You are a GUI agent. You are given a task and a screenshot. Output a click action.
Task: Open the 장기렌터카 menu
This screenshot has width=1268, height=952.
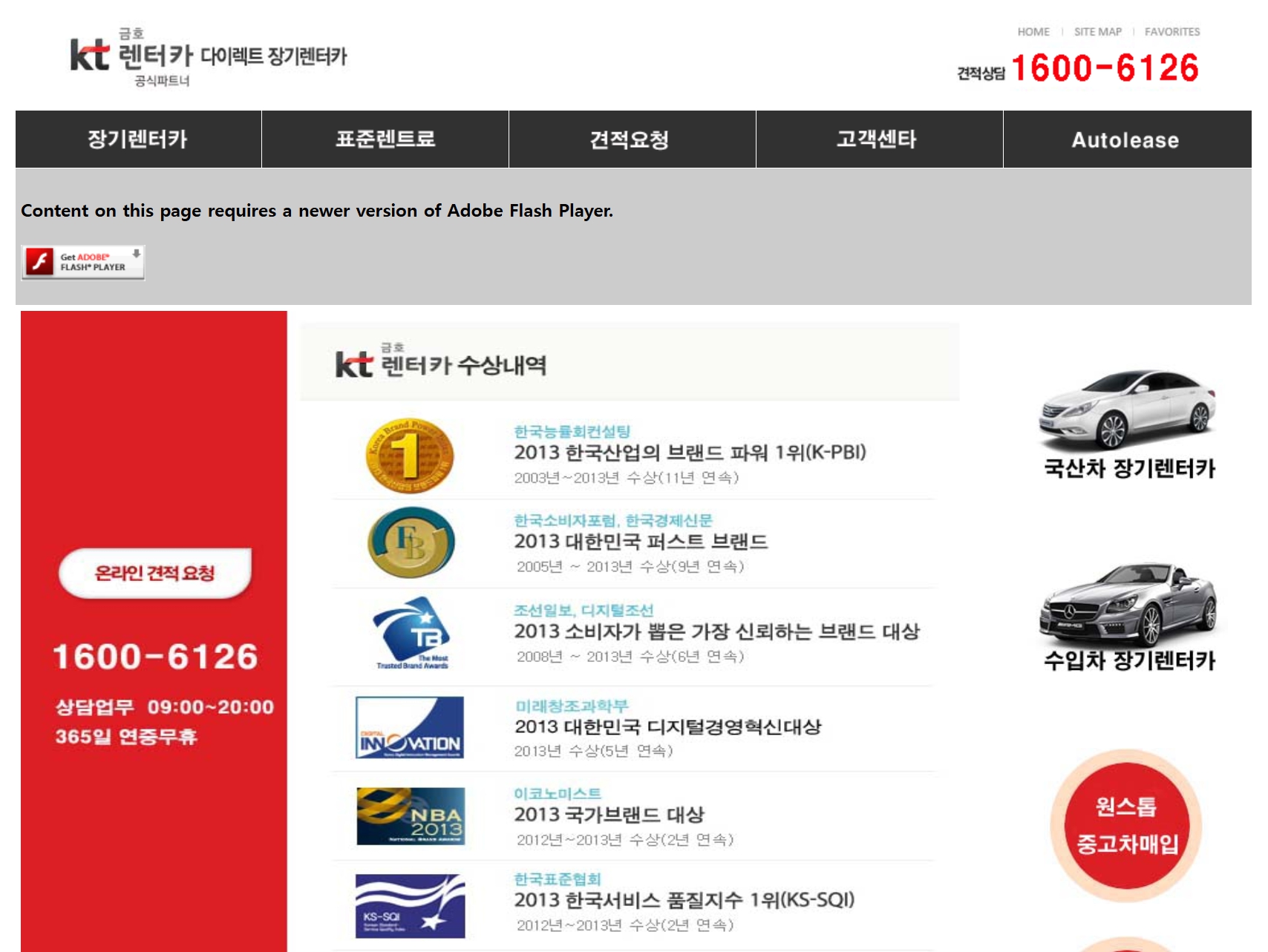pyautogui.click(x=138, y=139)
